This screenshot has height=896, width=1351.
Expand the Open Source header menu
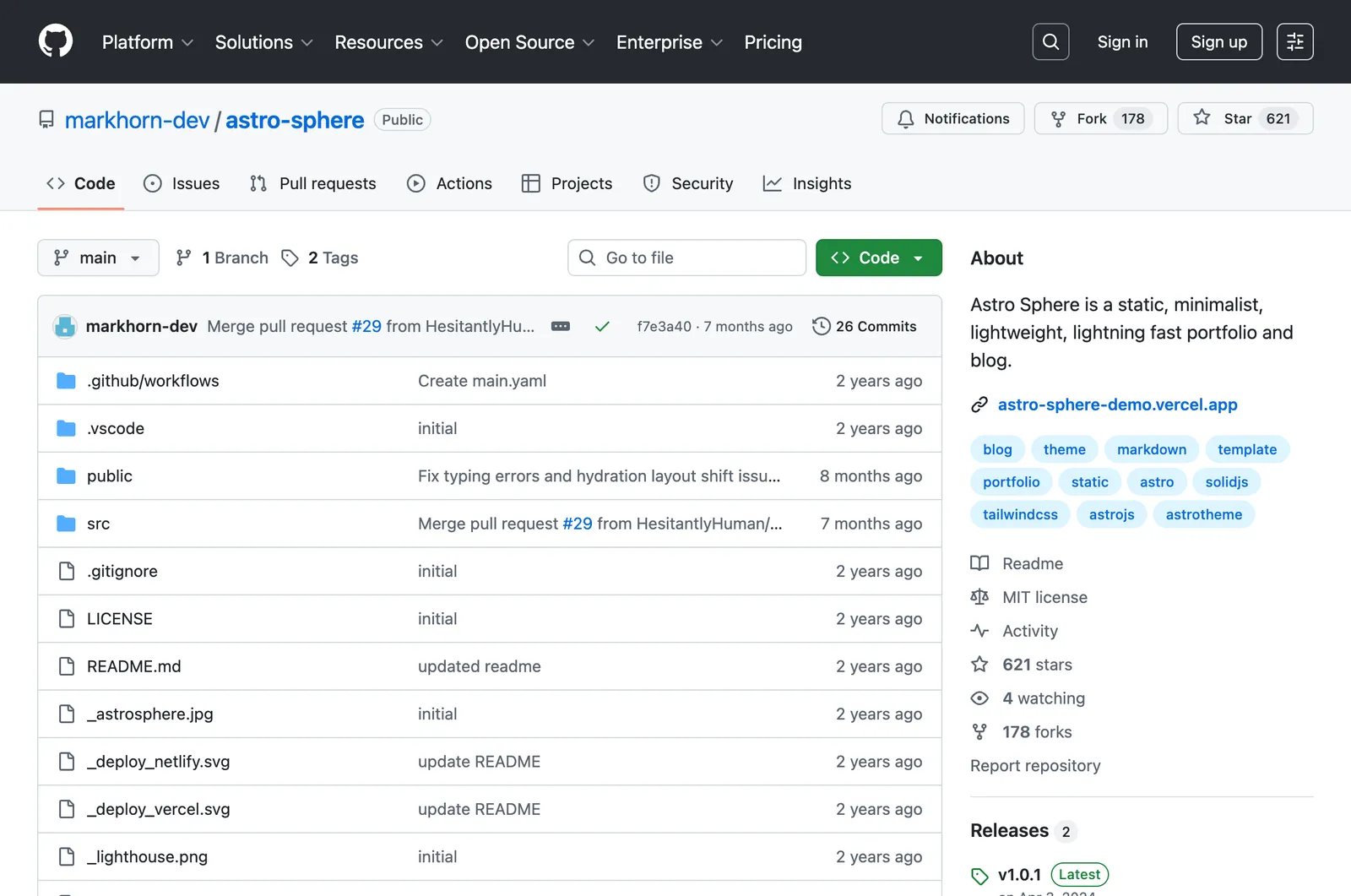(x=529, y=42)
